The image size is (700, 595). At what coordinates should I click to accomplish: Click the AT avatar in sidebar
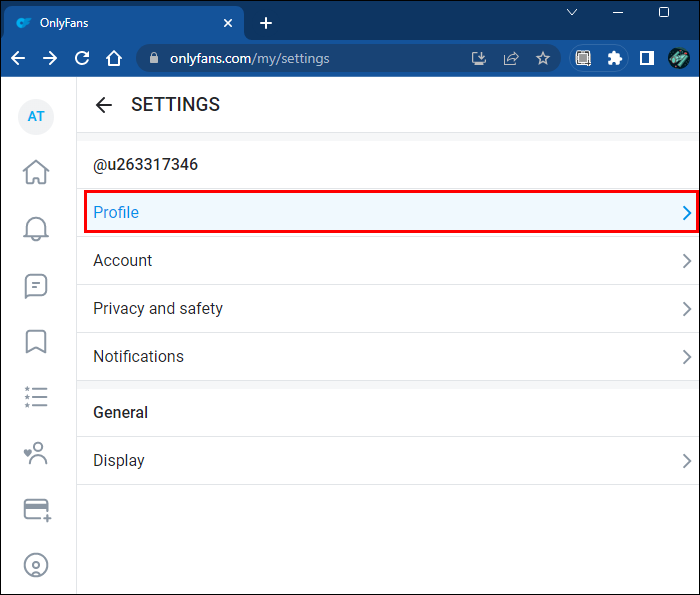click(36, 117)
